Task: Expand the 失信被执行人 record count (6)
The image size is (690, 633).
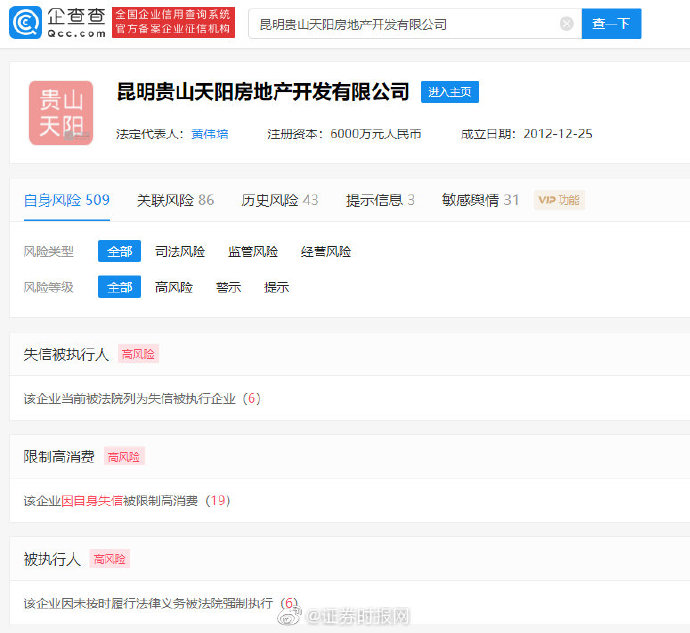Action: click(252, 398)
